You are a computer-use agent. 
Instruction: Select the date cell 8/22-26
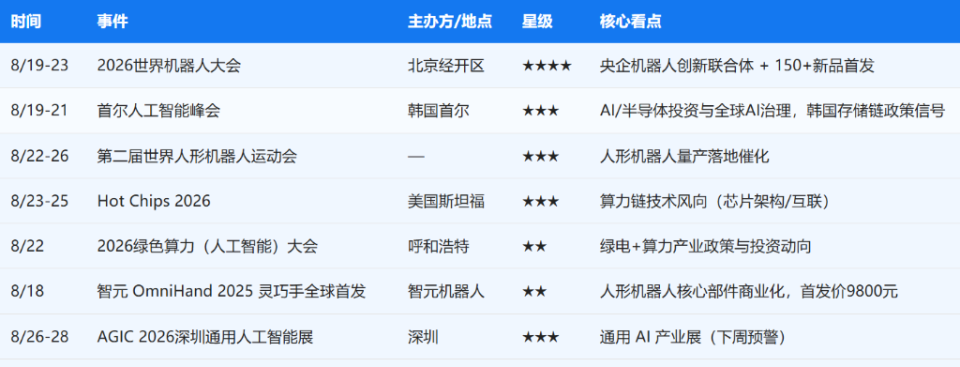click(x=40, y=156)
